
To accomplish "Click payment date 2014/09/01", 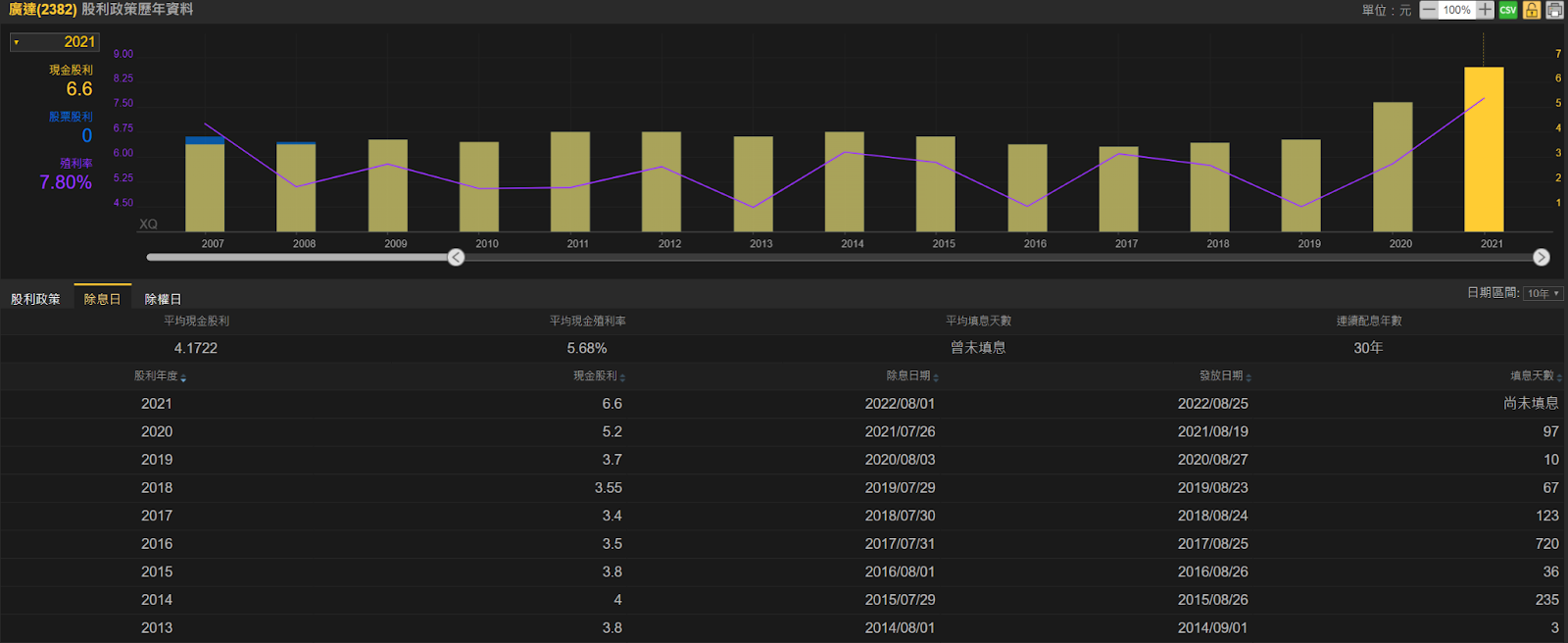I will 1213,628.
